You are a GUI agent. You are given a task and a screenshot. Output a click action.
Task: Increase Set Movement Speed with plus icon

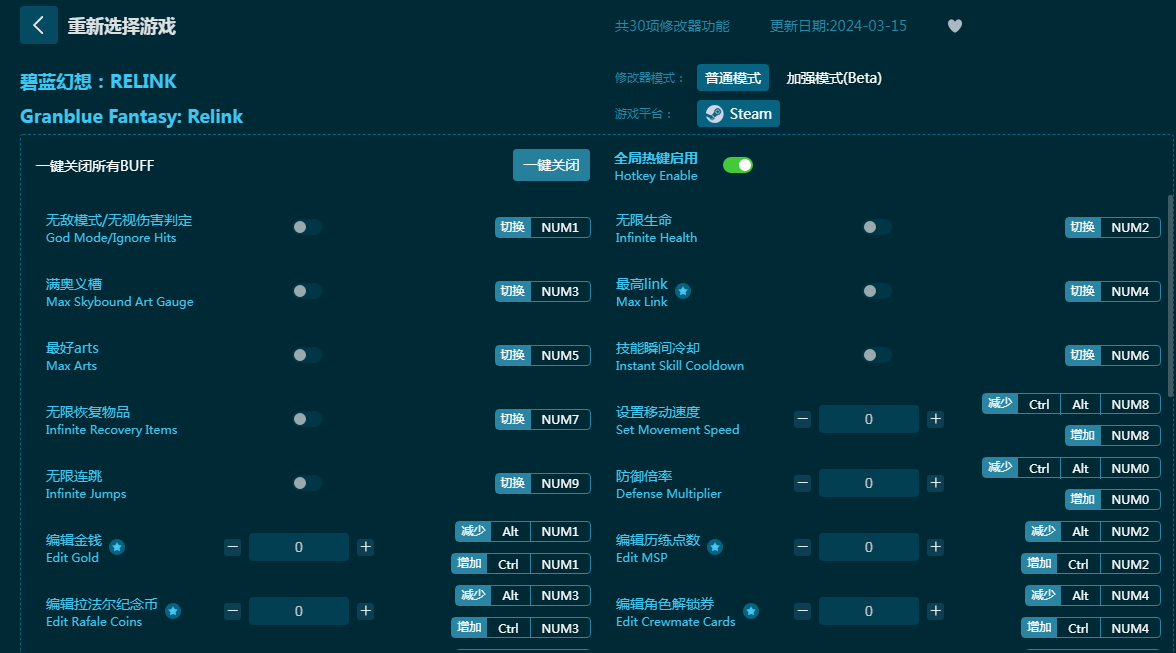point(935,419)
